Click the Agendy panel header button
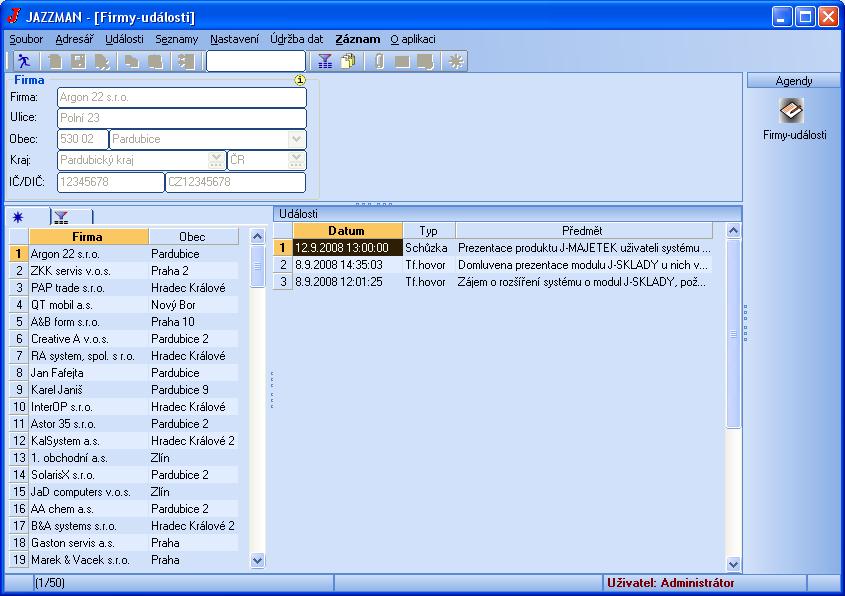845x596 pixels. tap(793, 81)
